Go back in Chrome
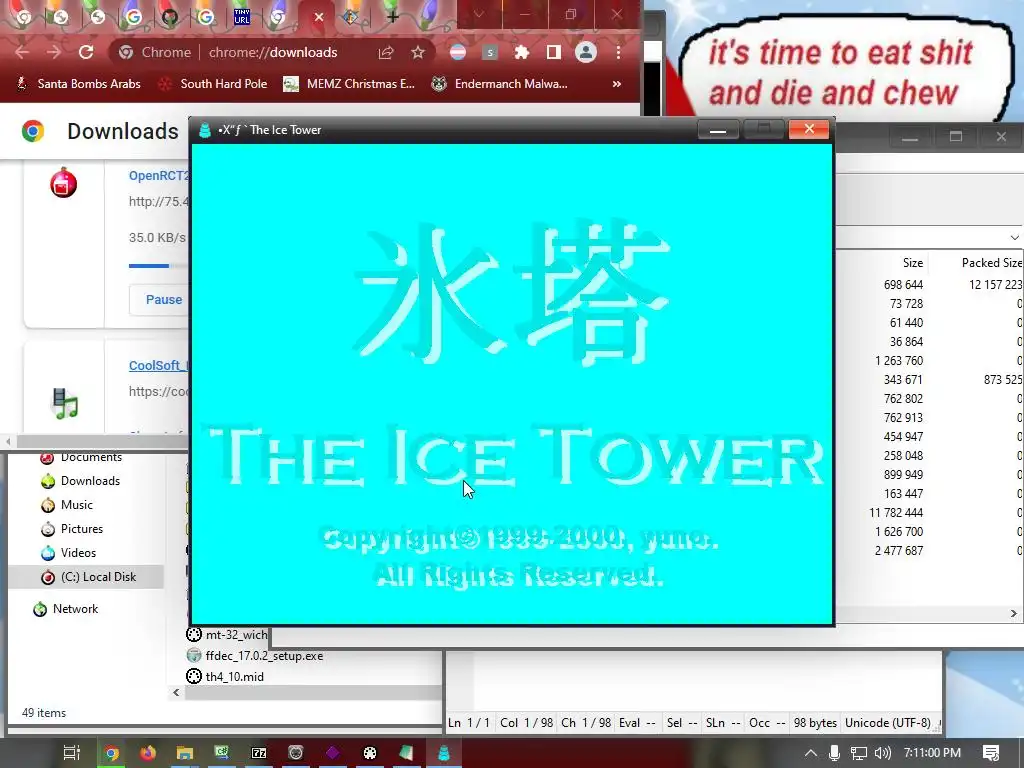The height and width of the screenshot is (768, 1024). tap(22, 52)
